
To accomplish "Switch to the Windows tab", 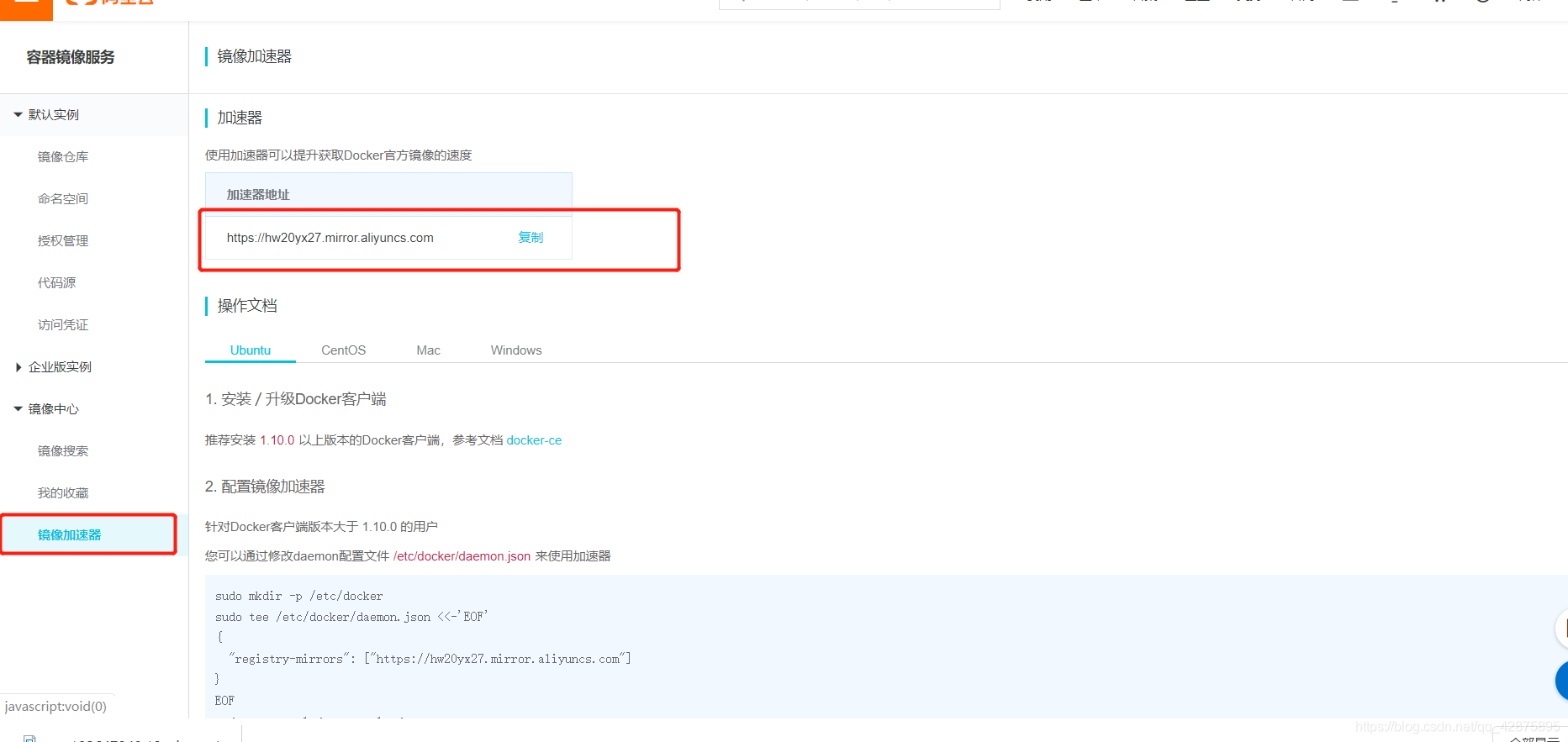I will click(516, 350).
